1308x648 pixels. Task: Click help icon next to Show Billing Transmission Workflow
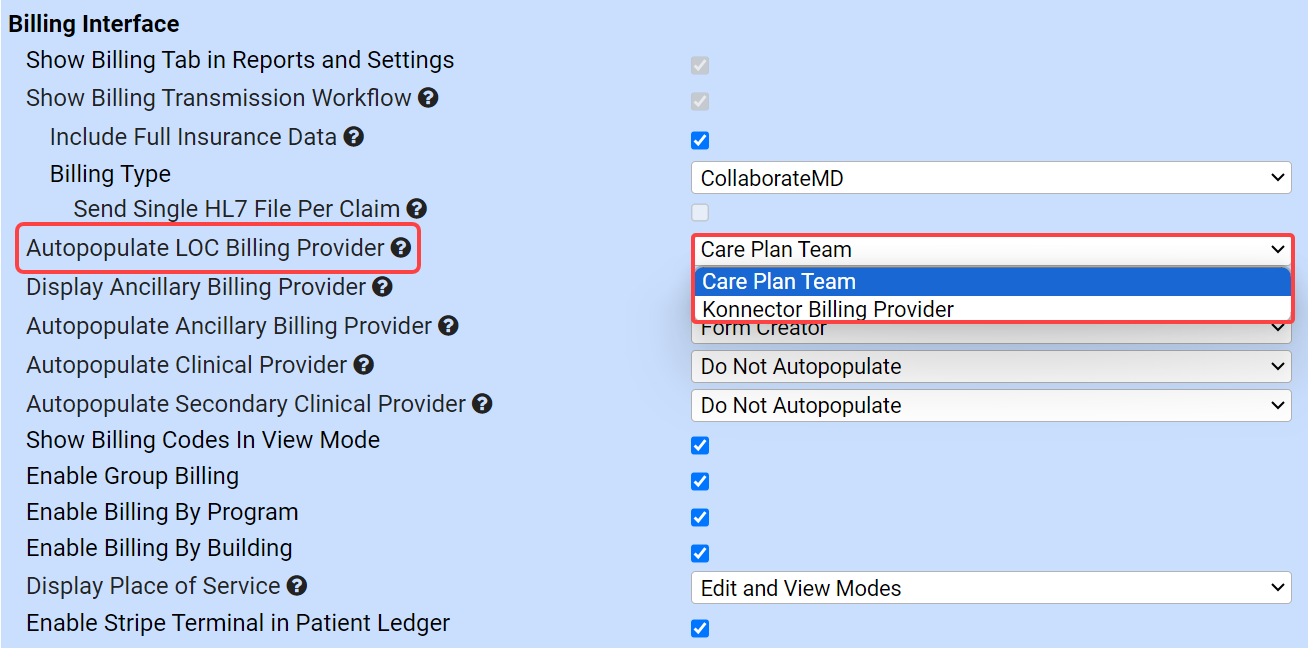[428, 98]
